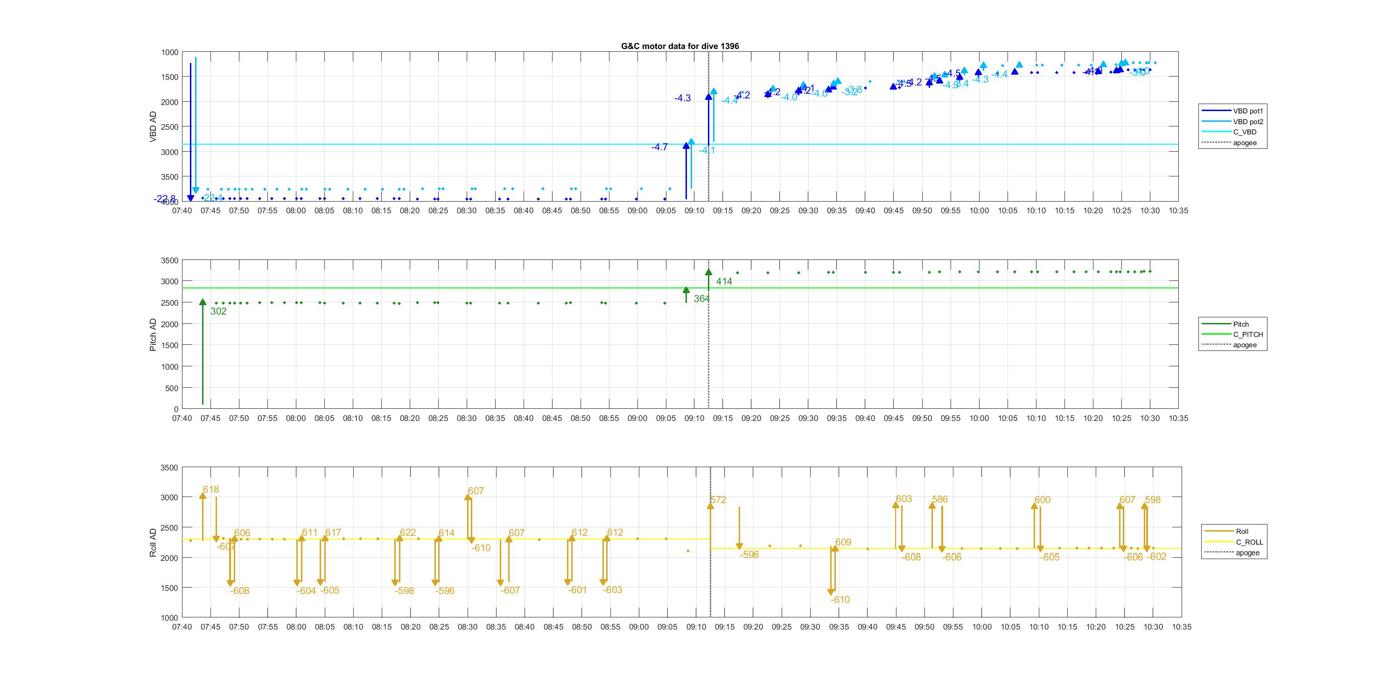This screenshot has width=1400, height=693.
Task: Click the roll data label "611"
Action: (309, 533)
